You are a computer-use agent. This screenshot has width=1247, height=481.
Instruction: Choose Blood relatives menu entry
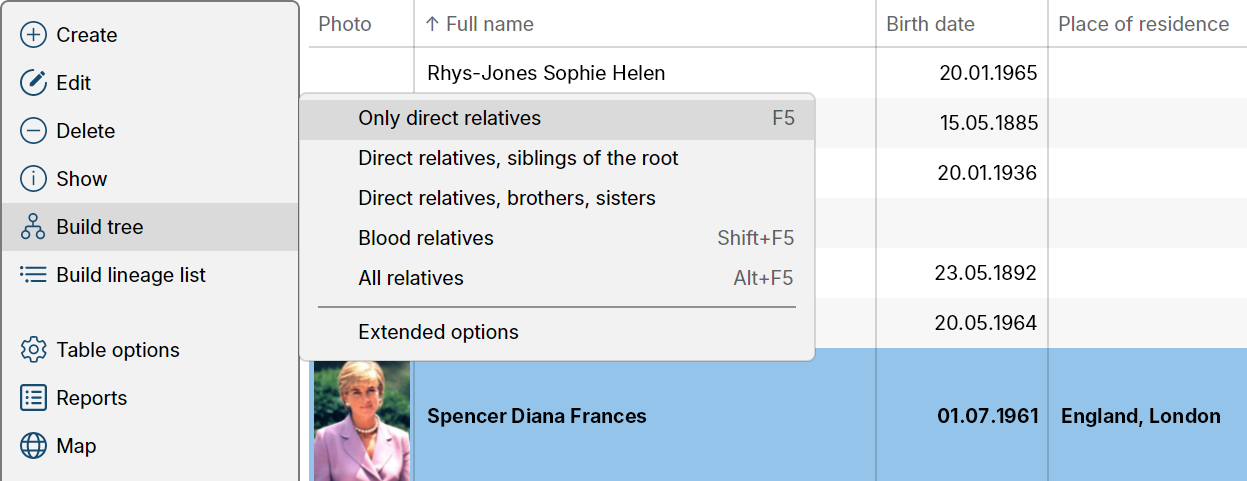coord(557,238)
